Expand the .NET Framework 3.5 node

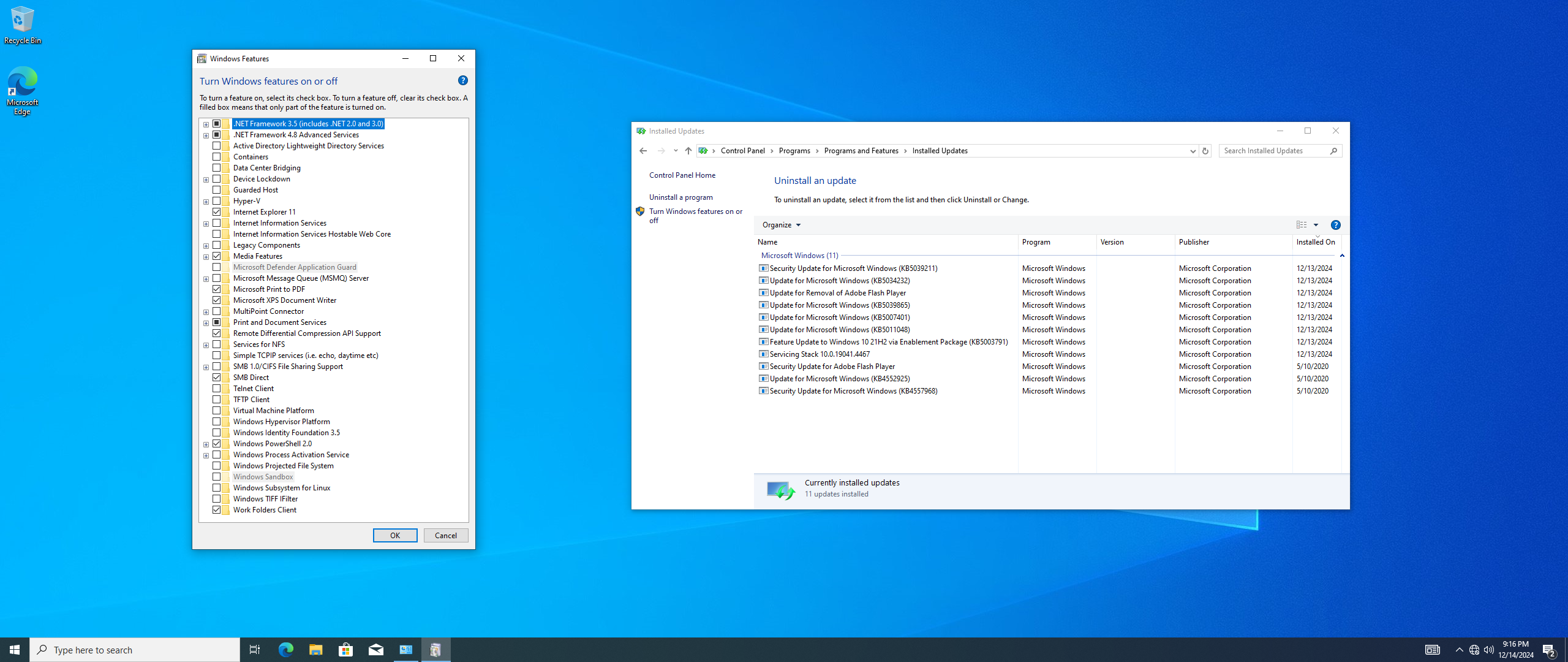206,124
